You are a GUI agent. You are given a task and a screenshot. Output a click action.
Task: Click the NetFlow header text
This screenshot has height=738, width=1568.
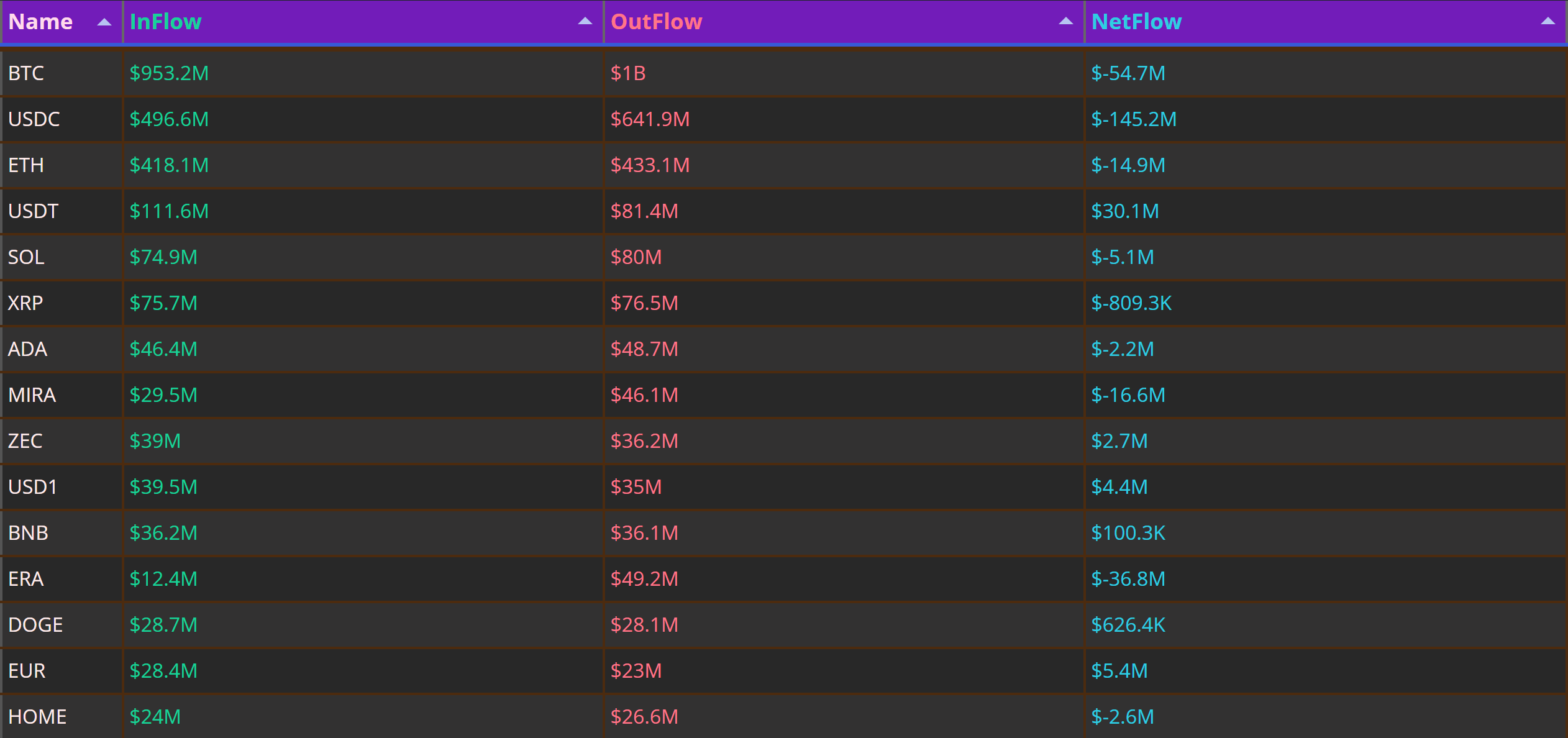(x=1136, y=22)
